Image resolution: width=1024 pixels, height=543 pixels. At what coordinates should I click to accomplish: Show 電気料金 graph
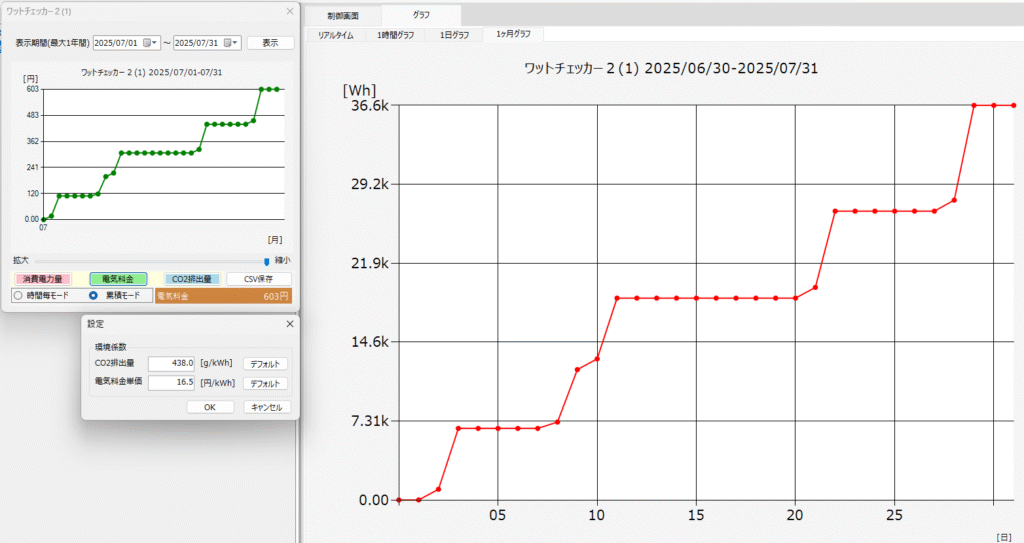tap(118, 279)
